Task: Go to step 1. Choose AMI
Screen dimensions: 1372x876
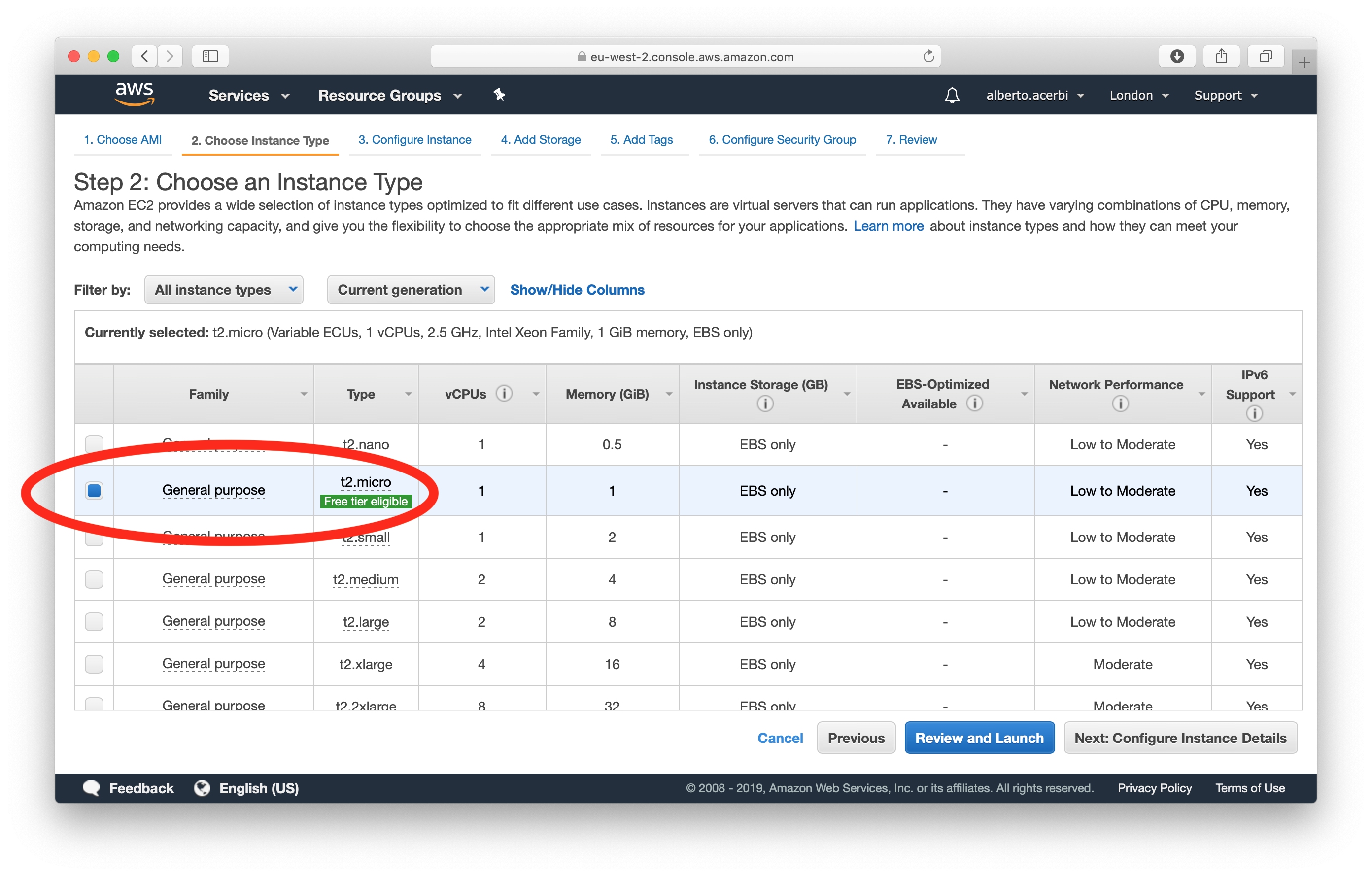Action: point(123,140)
